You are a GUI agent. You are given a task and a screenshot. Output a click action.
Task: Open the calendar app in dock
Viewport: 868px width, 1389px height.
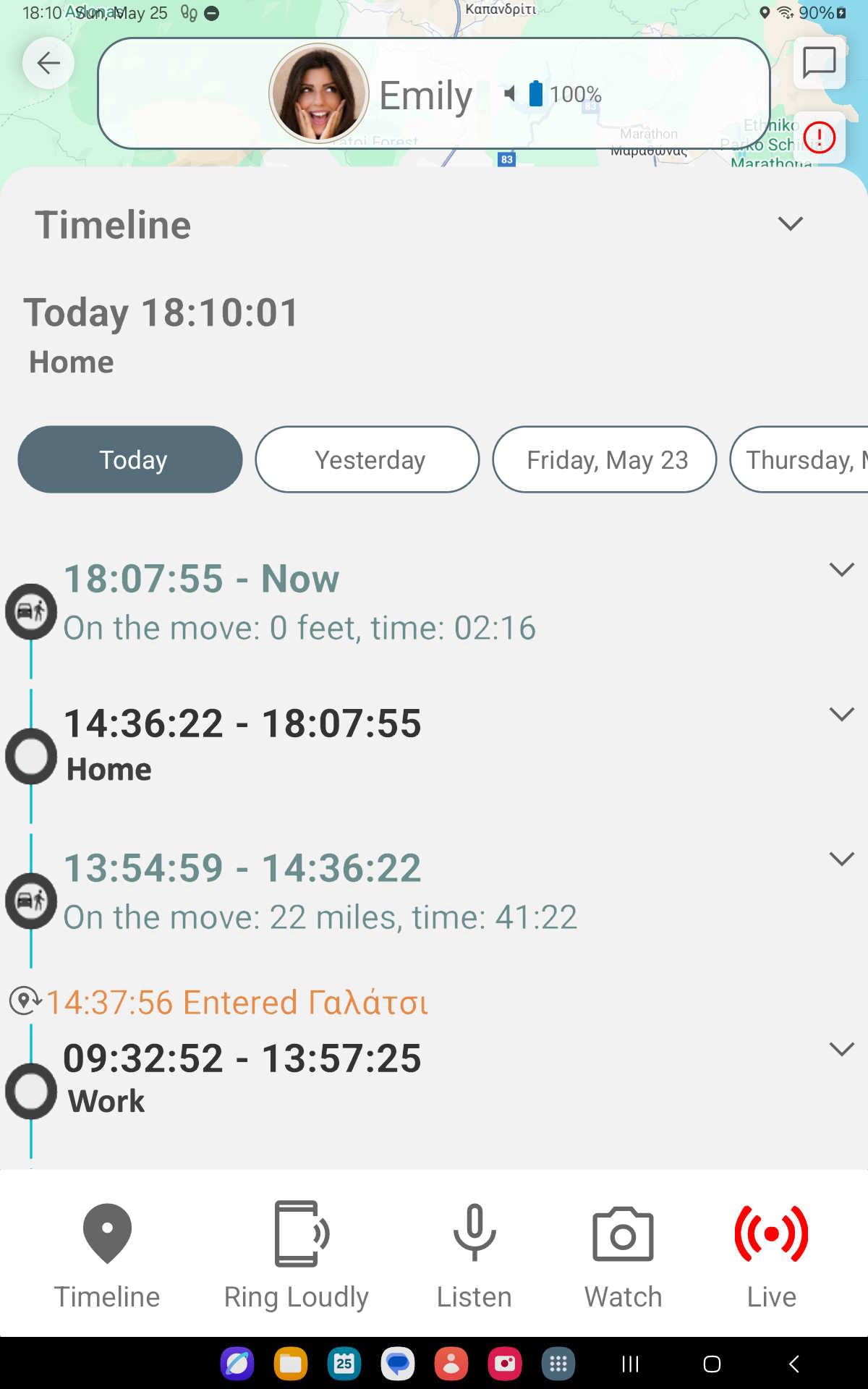(344, 1364)
